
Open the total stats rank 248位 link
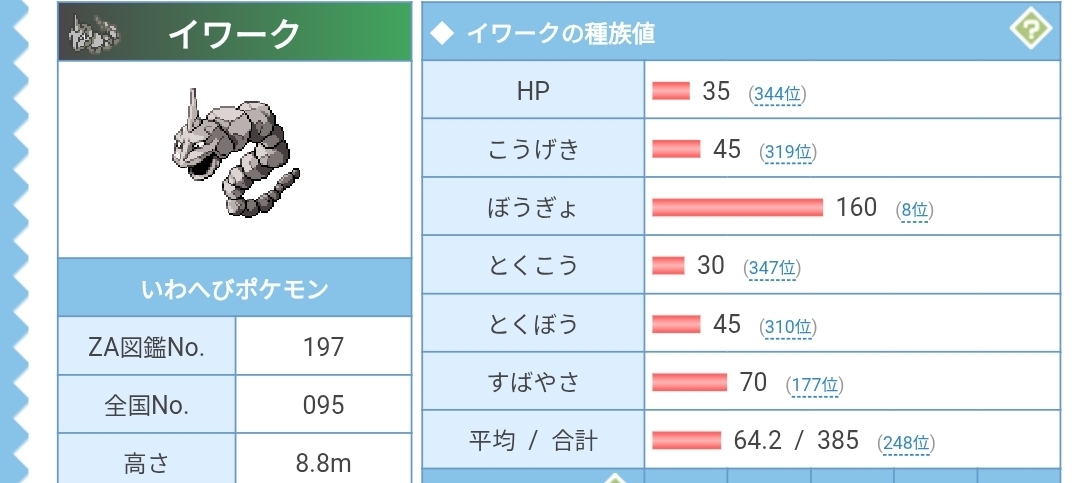[907, 443]
